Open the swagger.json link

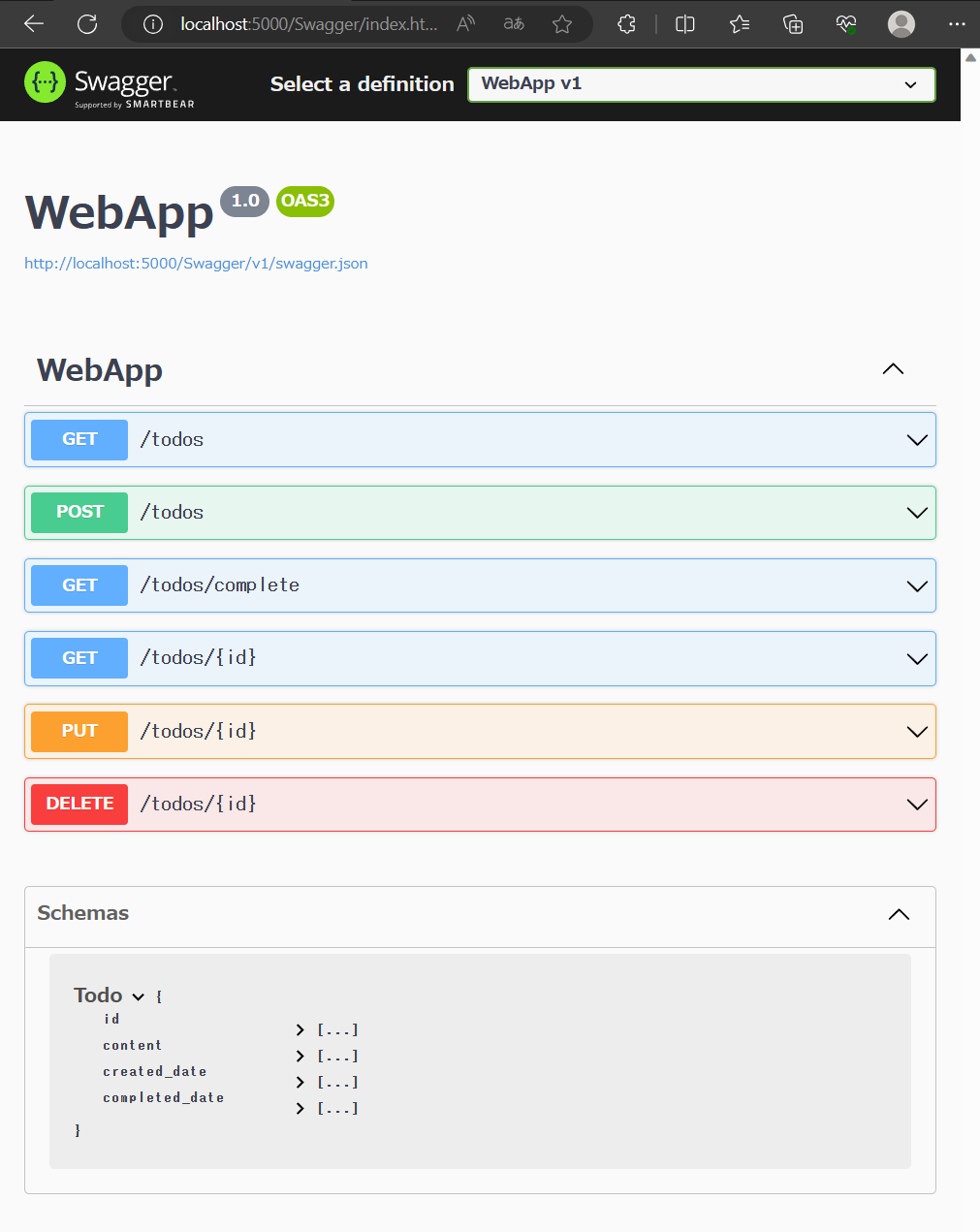pyautogui.click(x=196, y=264)
